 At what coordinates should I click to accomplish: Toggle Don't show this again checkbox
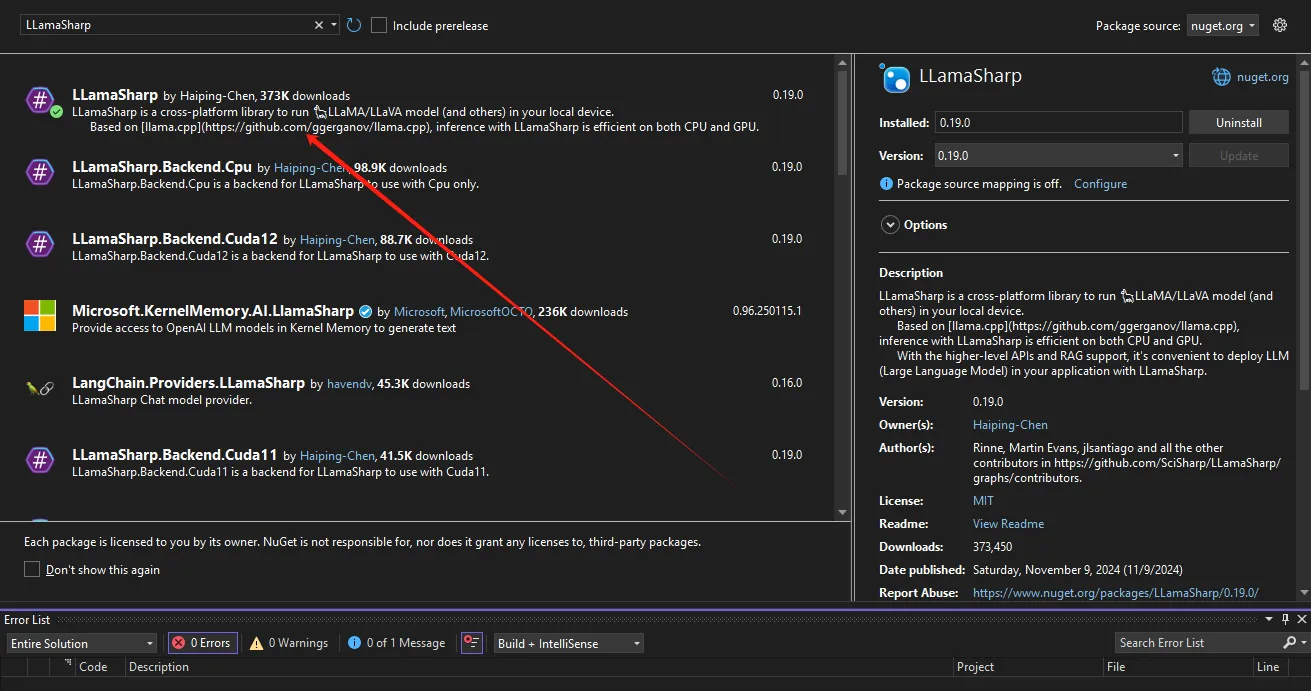[x=32, y=570]
